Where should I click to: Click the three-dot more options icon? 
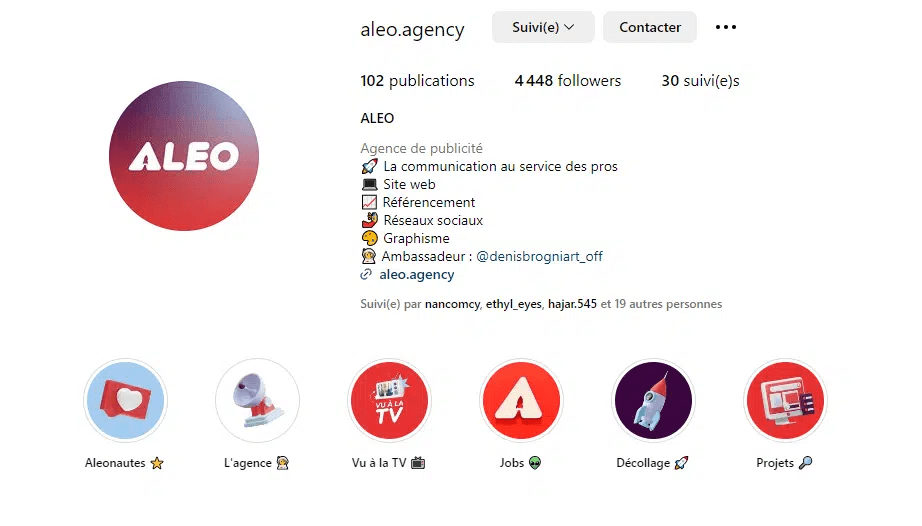[726, 27]
